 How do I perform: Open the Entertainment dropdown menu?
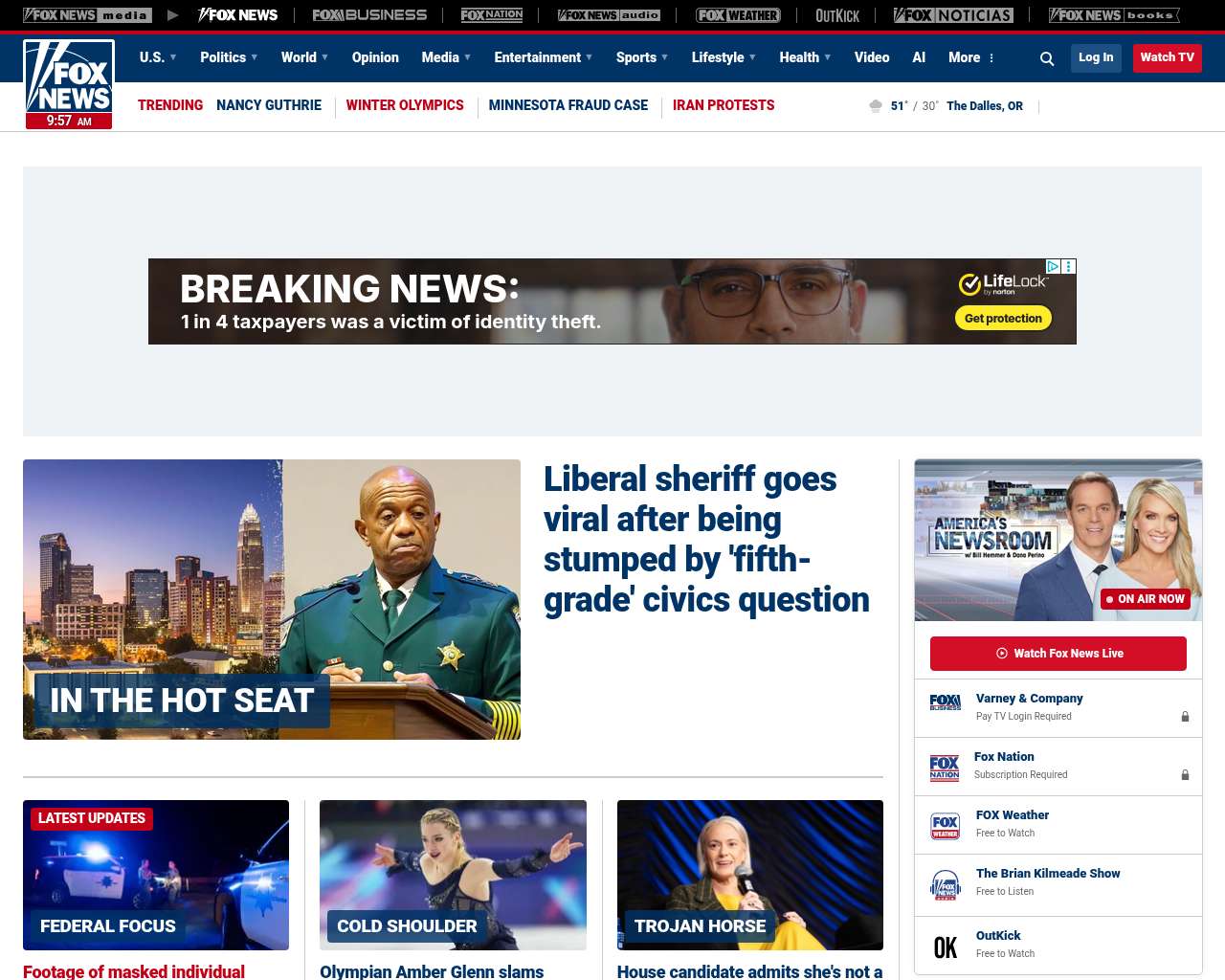(x=543, y=57)
